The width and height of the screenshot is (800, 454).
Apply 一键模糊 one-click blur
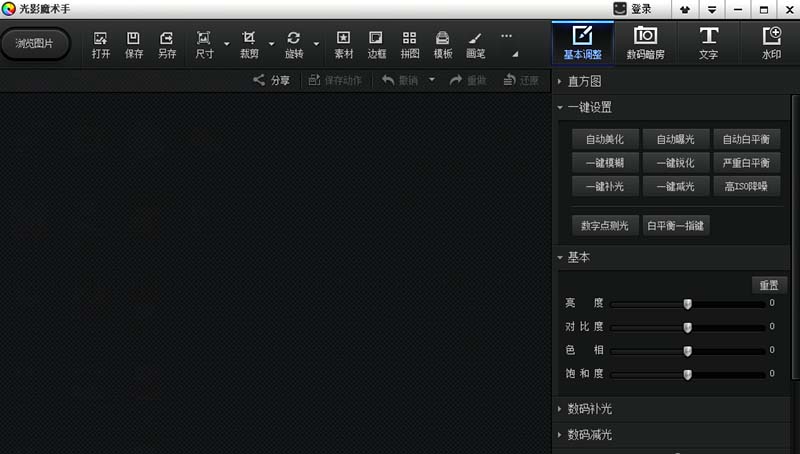pyautogui.click(x=605, y=163)
